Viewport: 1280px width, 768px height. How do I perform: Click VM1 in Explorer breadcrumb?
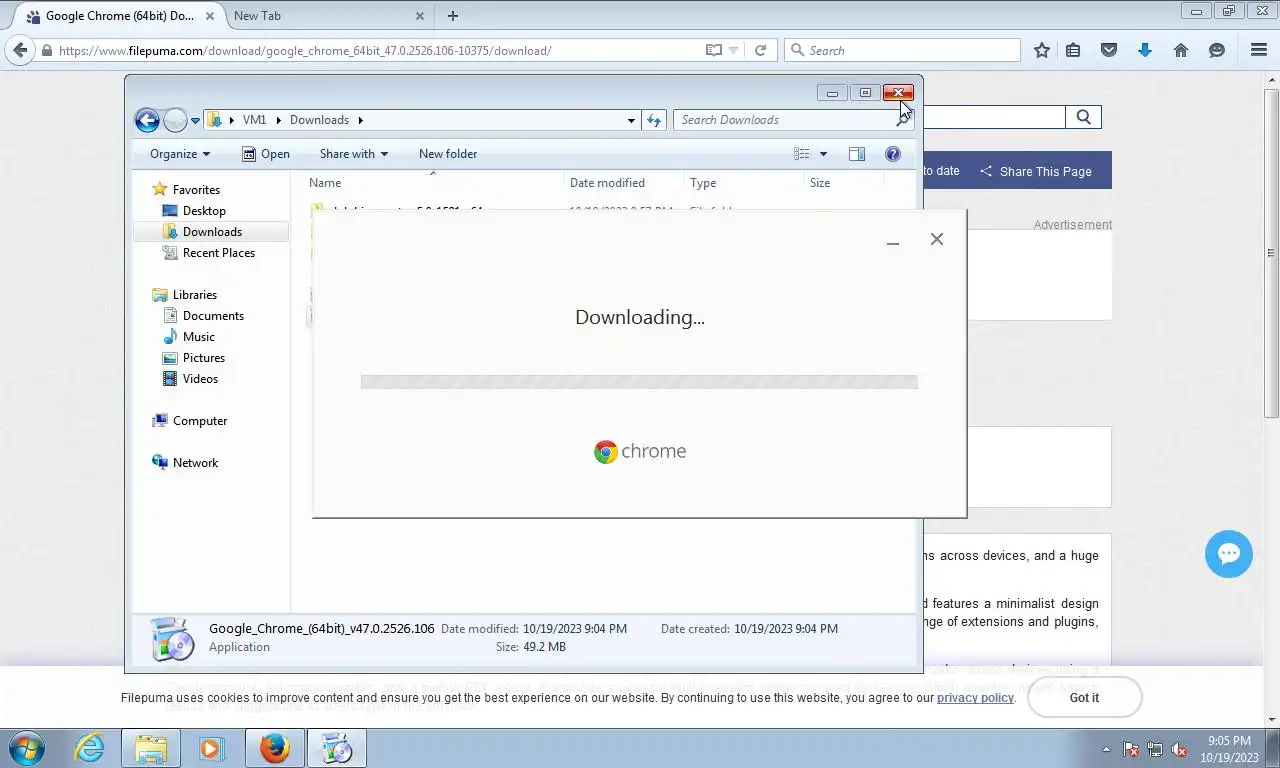[254, 120]
